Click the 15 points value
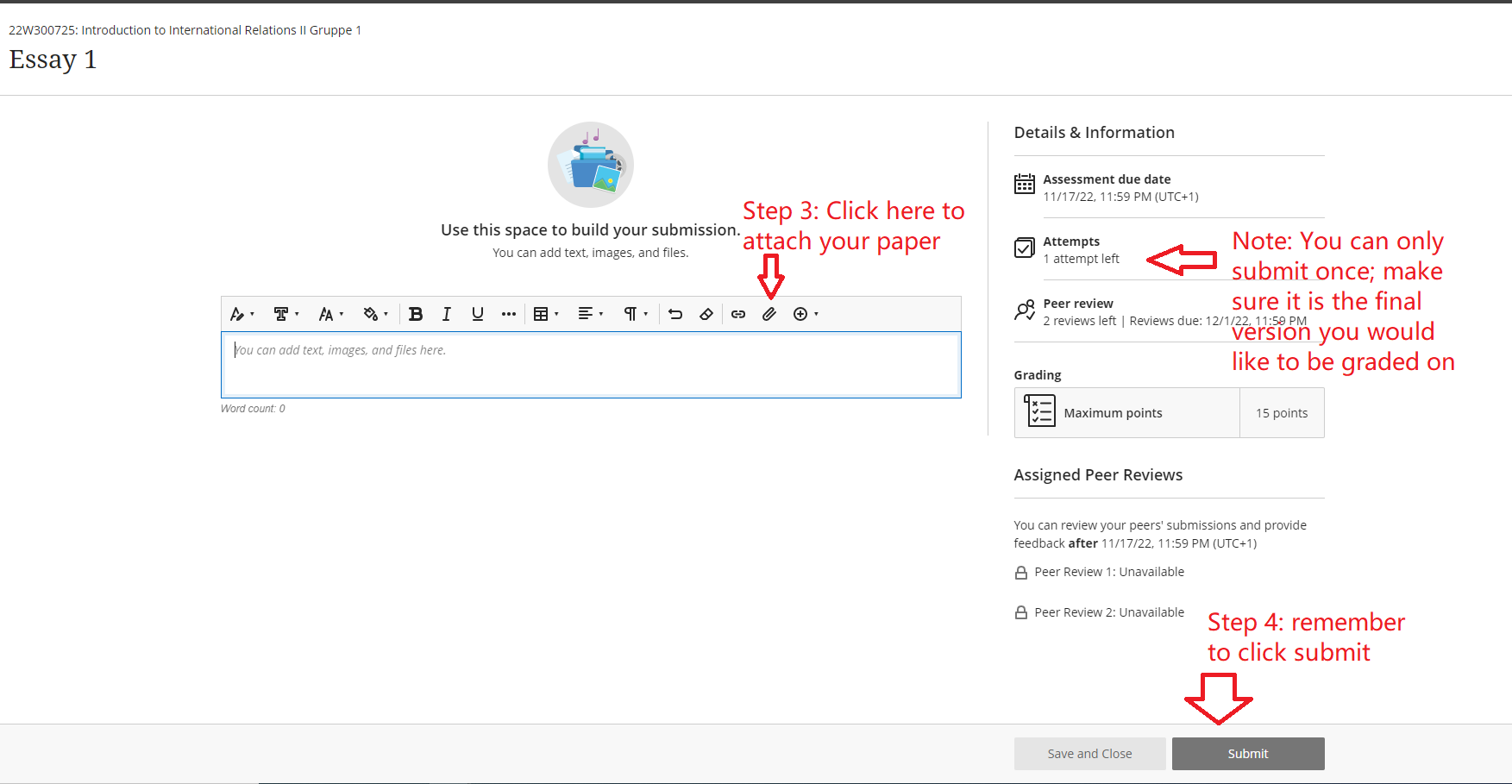 click(x=1282, y=413)
